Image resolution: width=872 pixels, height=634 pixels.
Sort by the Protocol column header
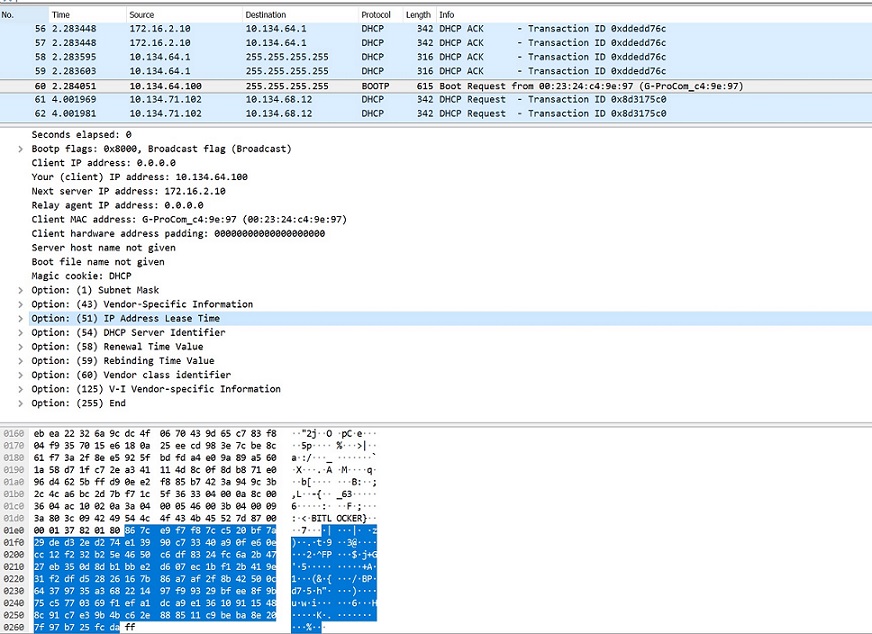coord(376,15)
